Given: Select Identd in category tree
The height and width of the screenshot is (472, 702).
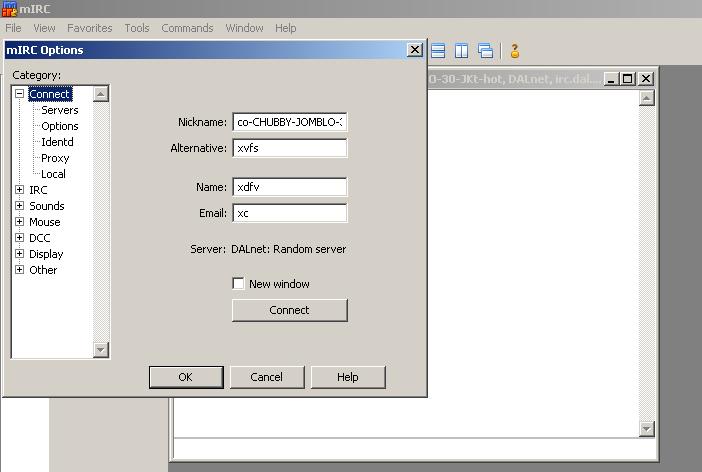Looking at the screenshot, I should [x=57, y=142].
